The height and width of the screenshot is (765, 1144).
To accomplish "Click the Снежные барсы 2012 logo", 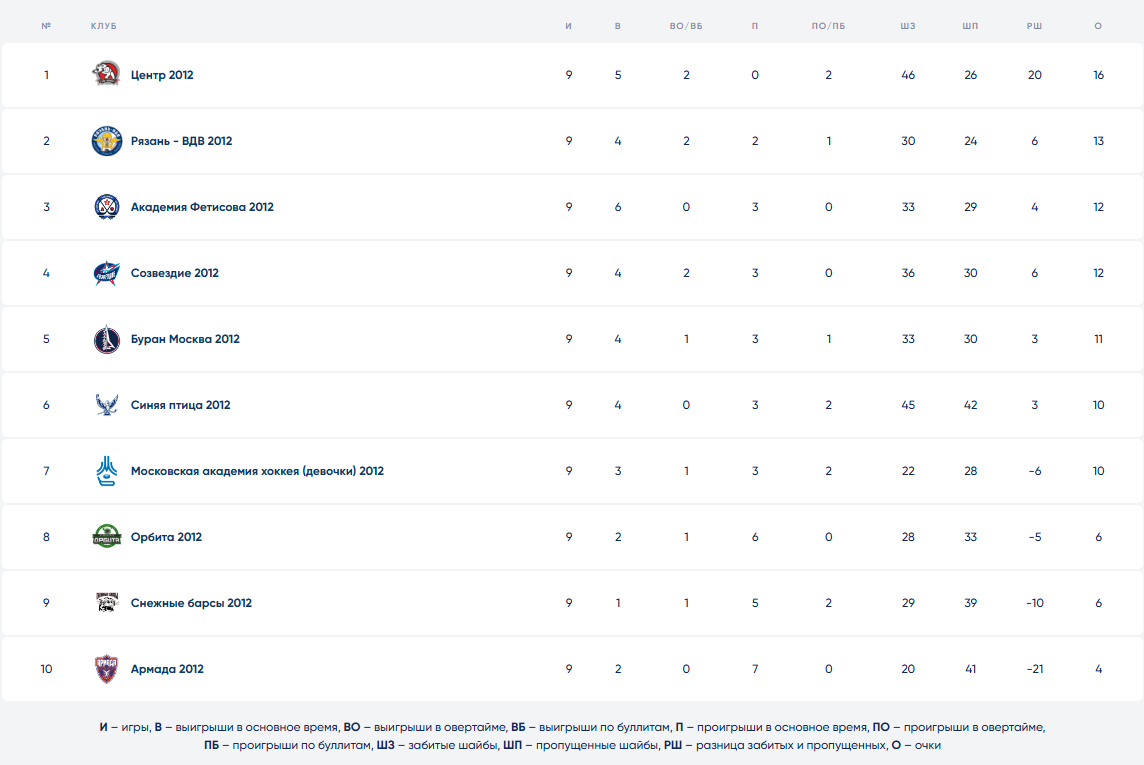I will pyautogui.click(x=106, y=603).
